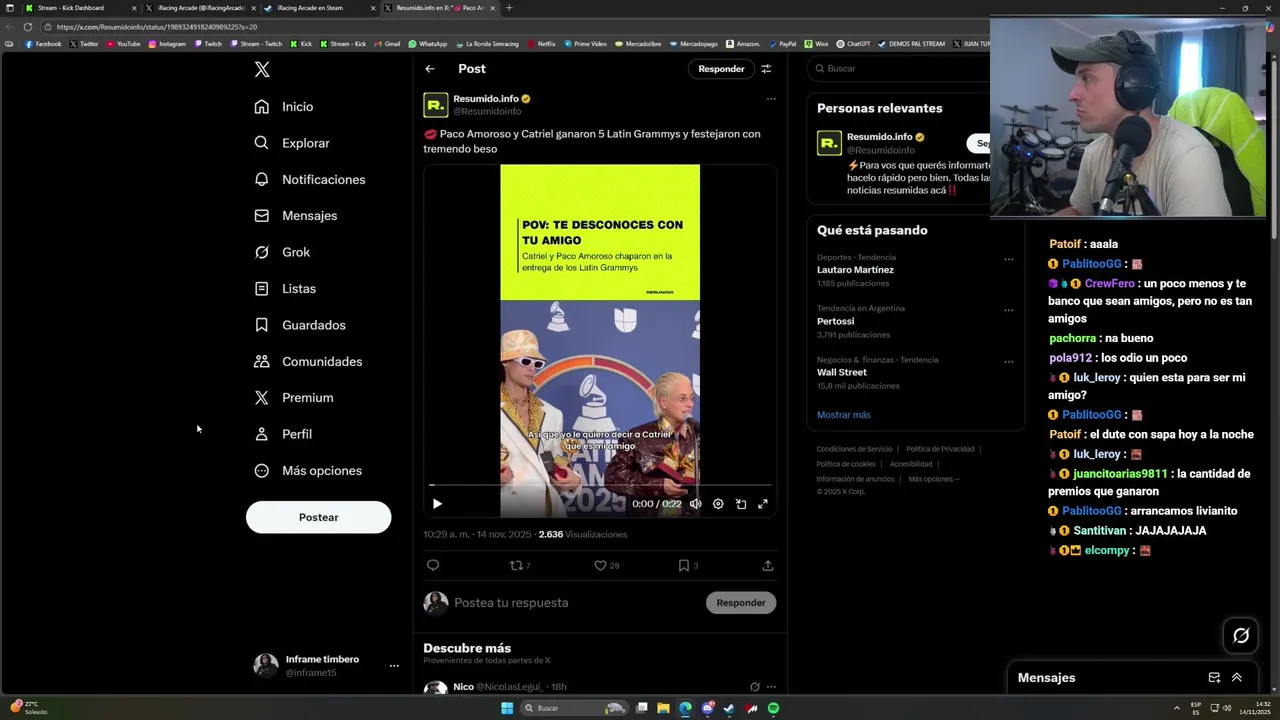Open Wall Street trend
1280x720 pixels.
coord(842,372)
